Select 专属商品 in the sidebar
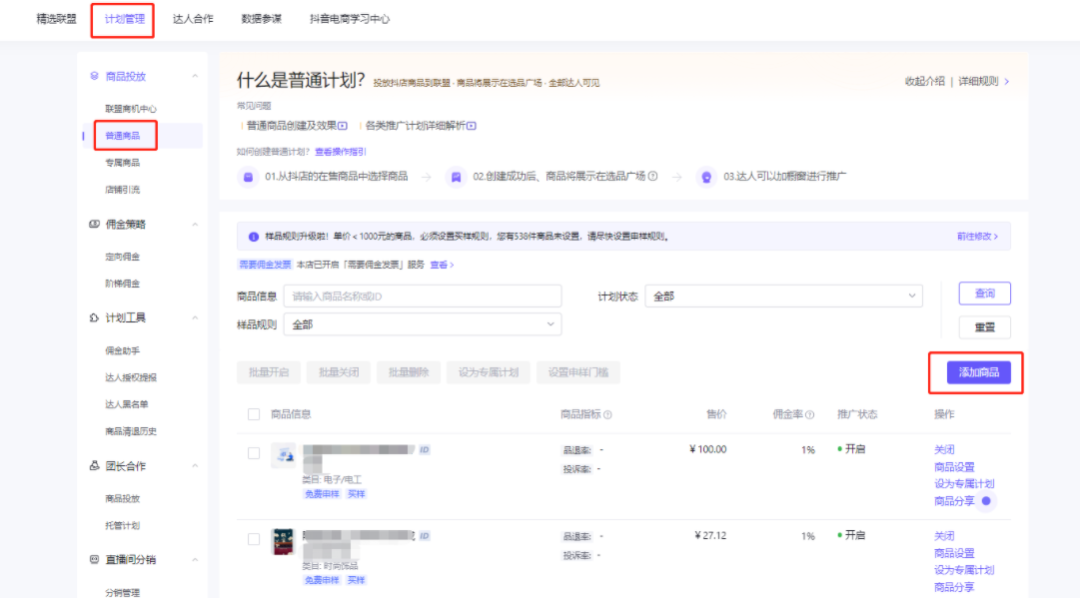The image size is (1080, 598). point(123,163)
